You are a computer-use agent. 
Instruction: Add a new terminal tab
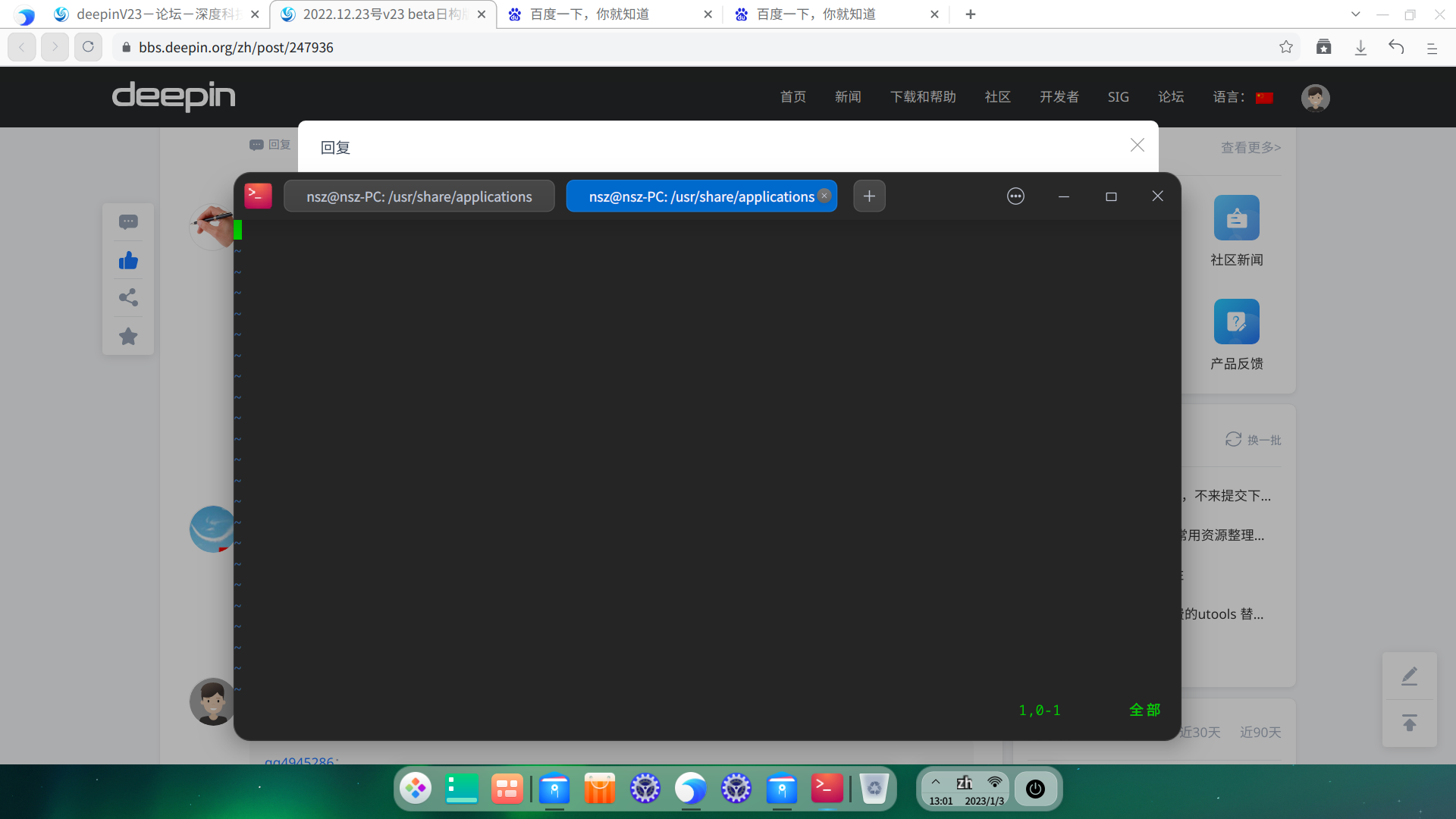869,196
